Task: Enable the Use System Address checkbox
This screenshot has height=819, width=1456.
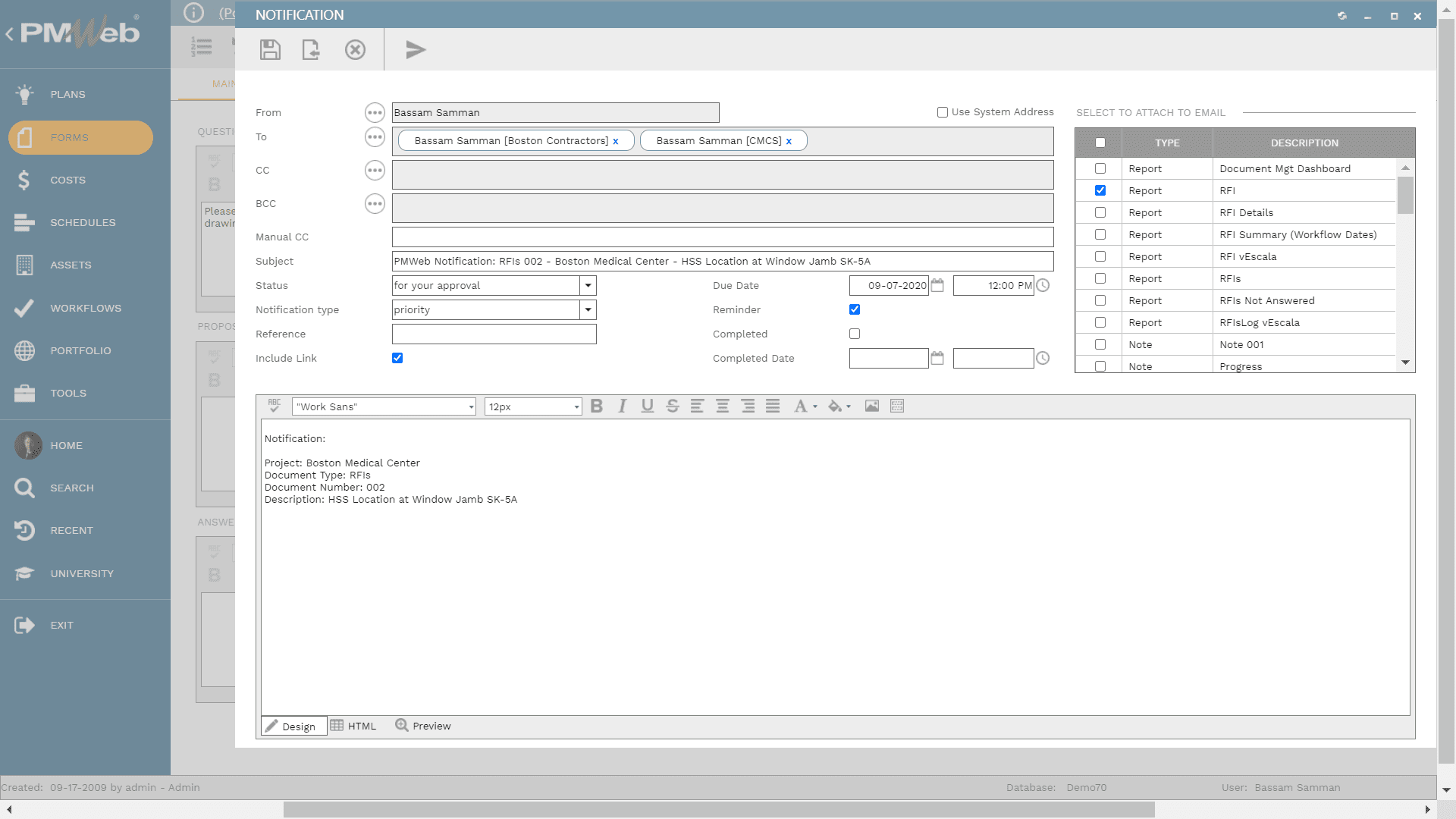Action: pyautogui.click(x=942, y=111)
